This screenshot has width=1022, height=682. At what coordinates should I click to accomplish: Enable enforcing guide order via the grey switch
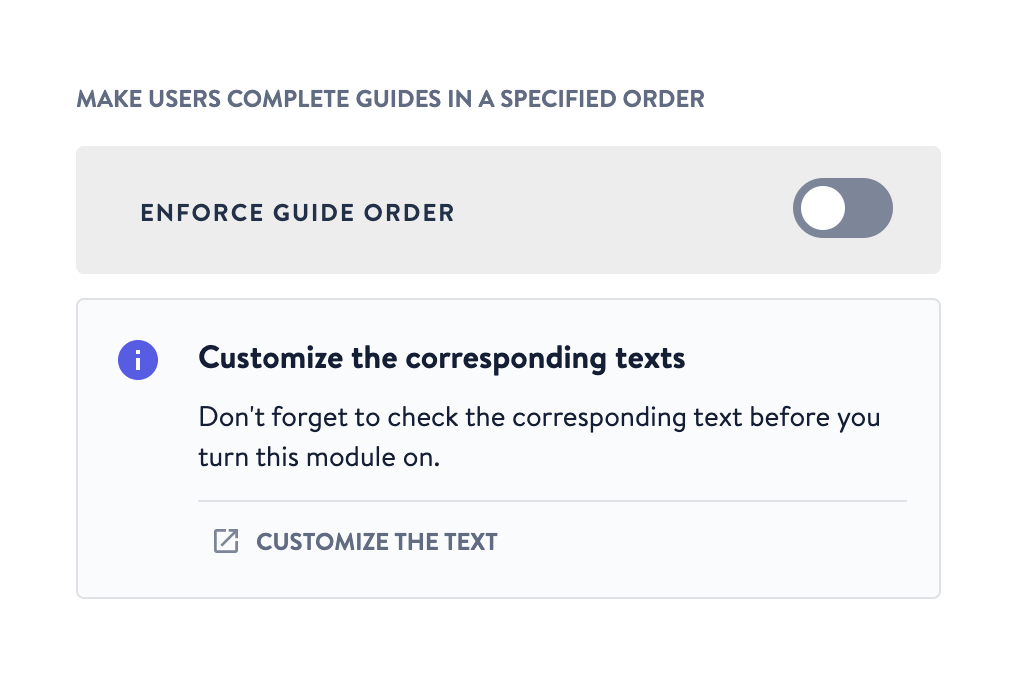pyautogui.click(x=842, y=208)
